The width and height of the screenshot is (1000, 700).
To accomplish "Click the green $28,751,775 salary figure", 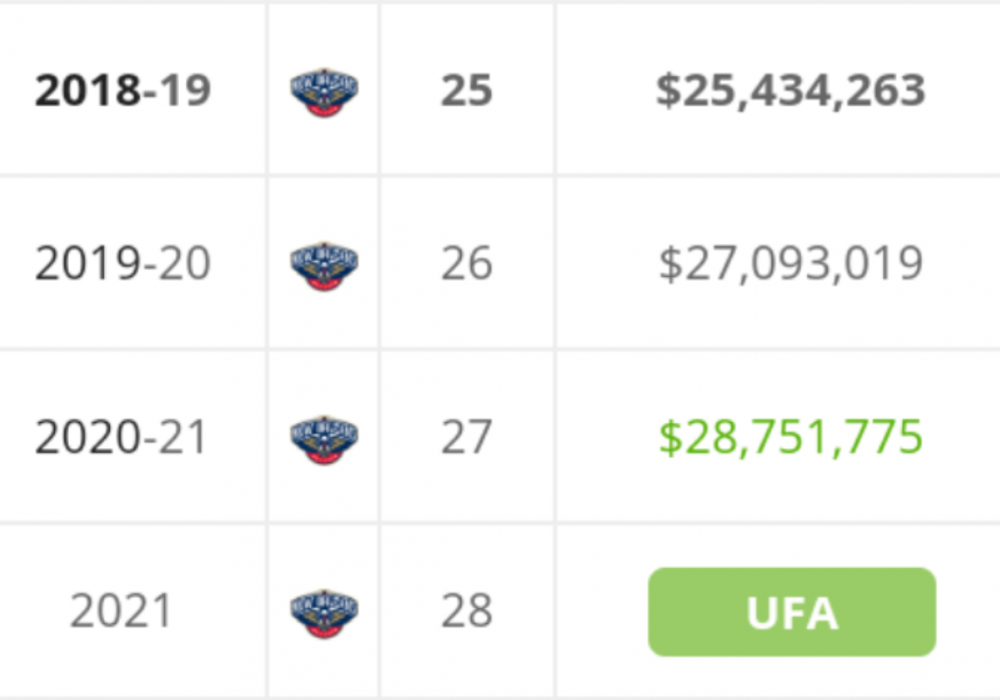I will (x=790, y=438).
